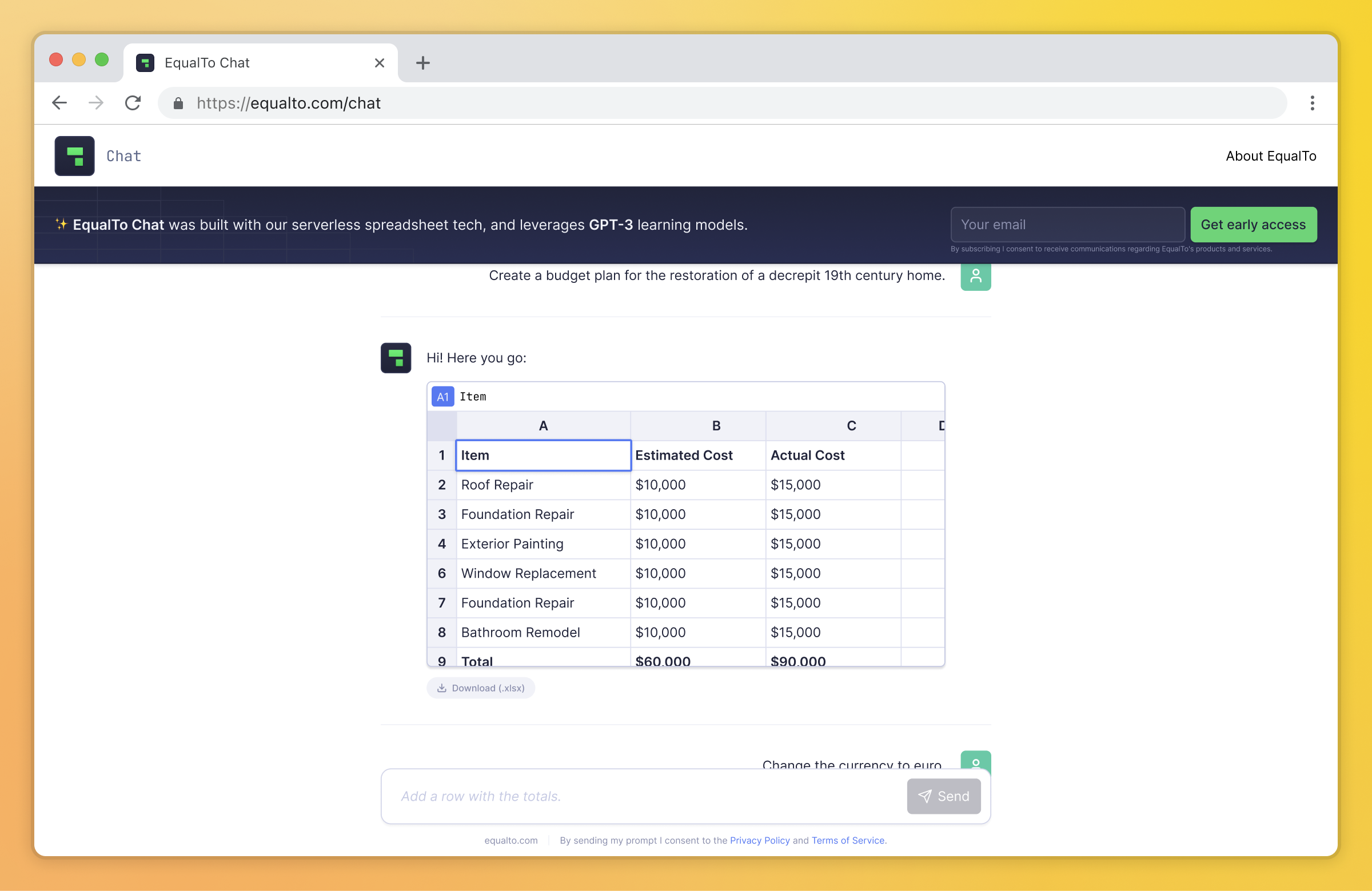The image size is (1372, 891).
Task: Click the user avatar next to the budget prompt
Action: pos(975,277)
